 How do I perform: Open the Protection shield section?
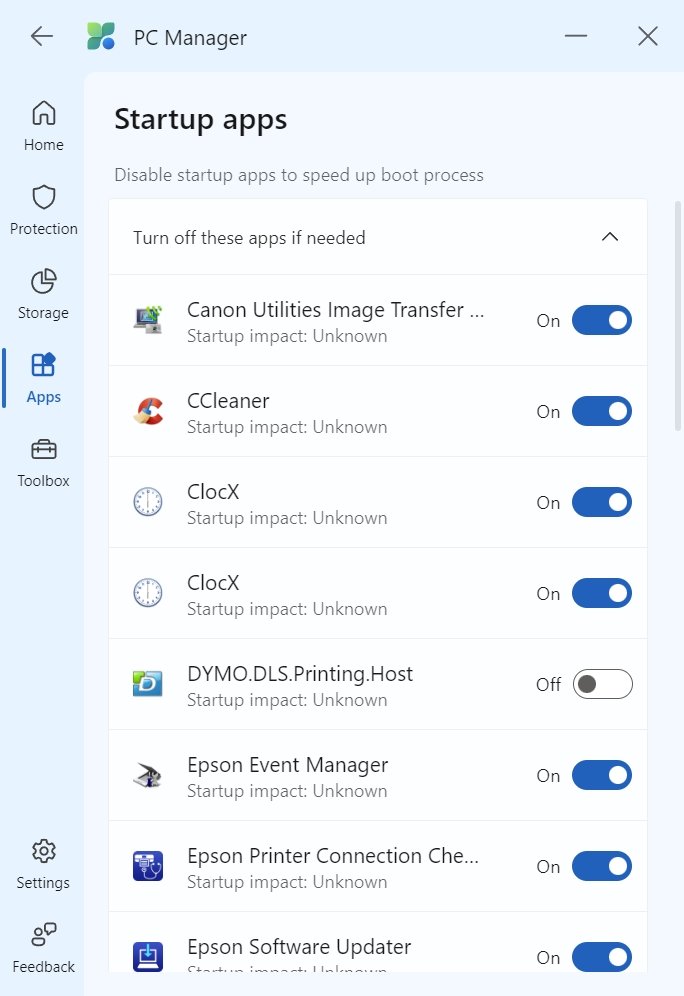(44, 209)
